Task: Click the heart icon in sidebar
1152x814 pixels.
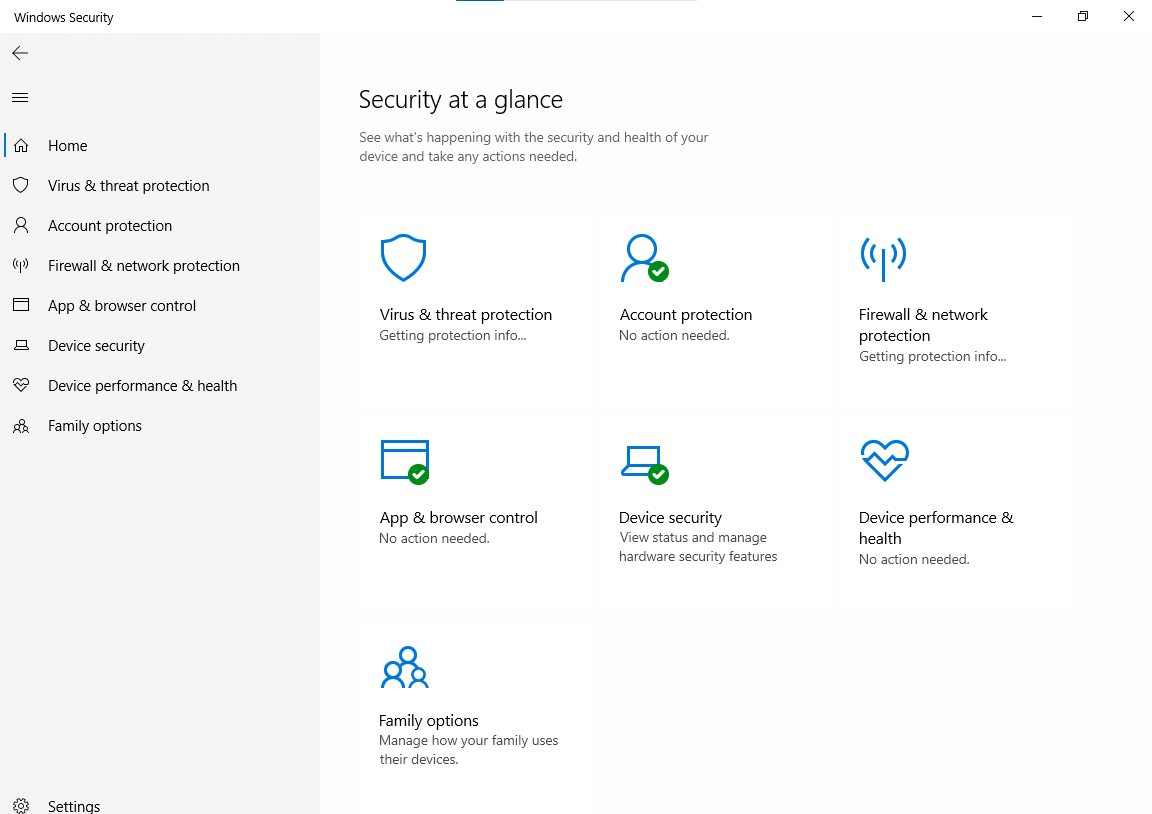Action: click(x=21, y=385)
